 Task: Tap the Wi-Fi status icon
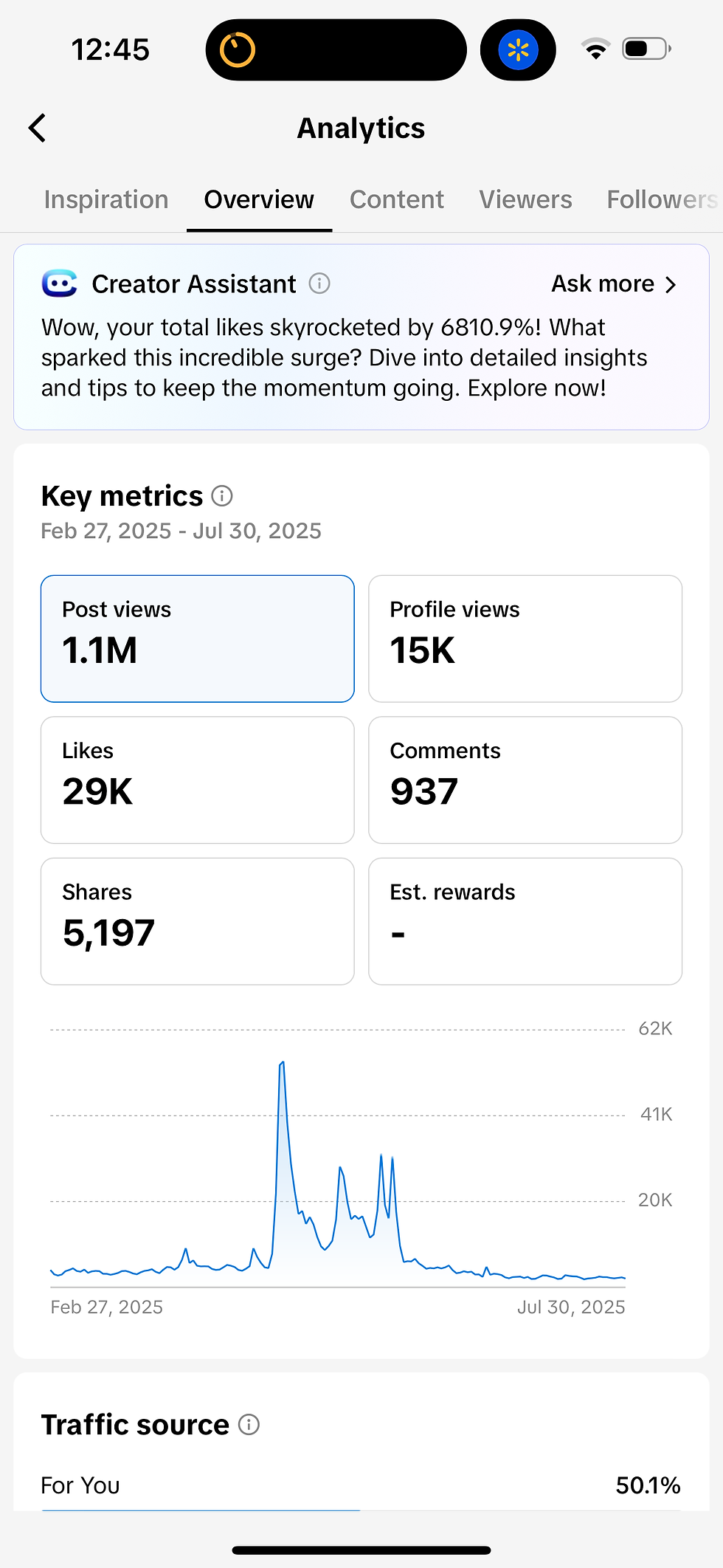point(595,49)
